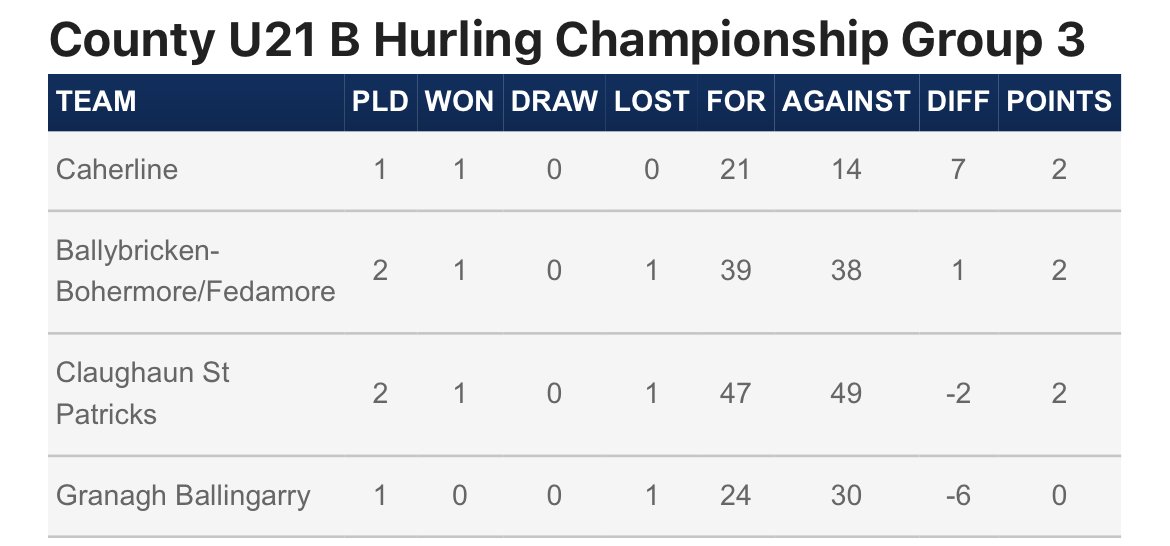Screen dimensions: 1170x546
Task: Click Granagh Ballingarry's AGAINST value 30
Action: (846, 495)
